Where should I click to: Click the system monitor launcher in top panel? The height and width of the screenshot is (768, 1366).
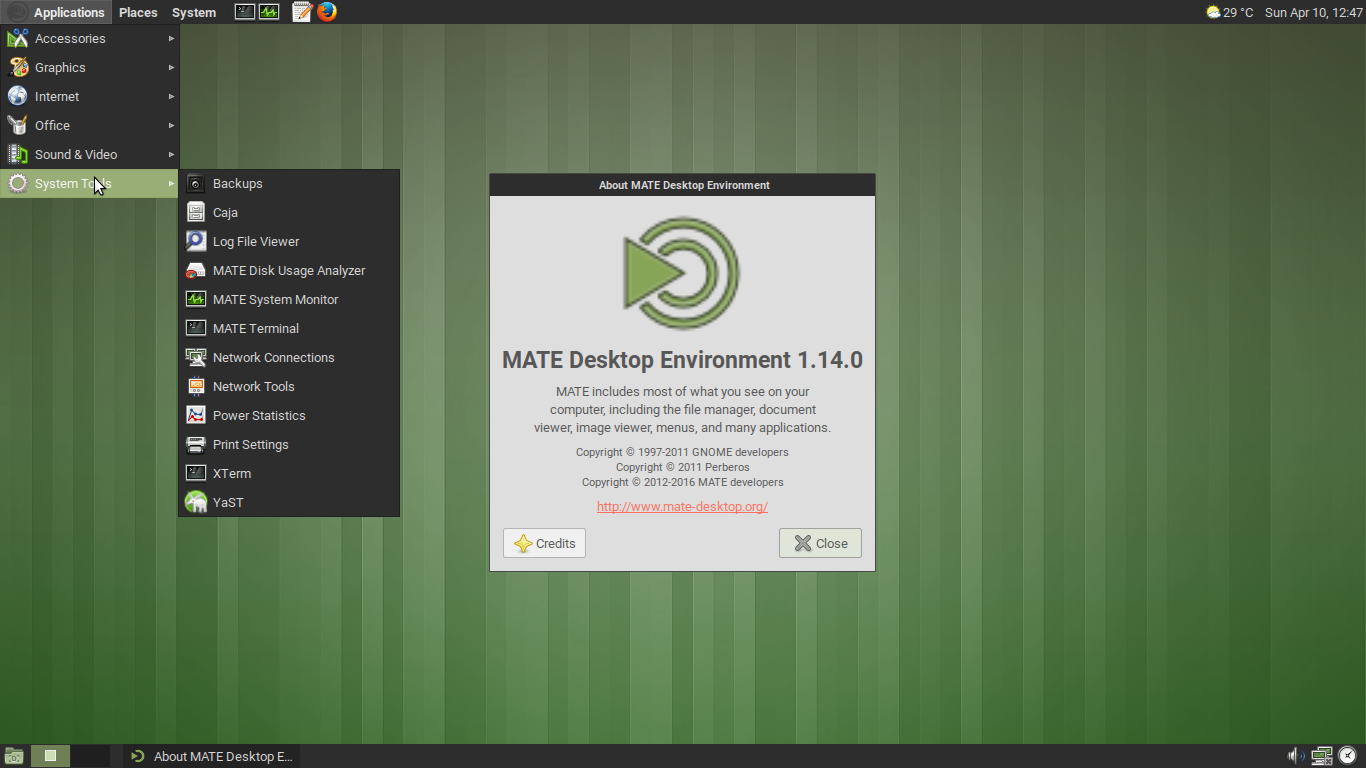pyautogui.click(x=269, y=12)
